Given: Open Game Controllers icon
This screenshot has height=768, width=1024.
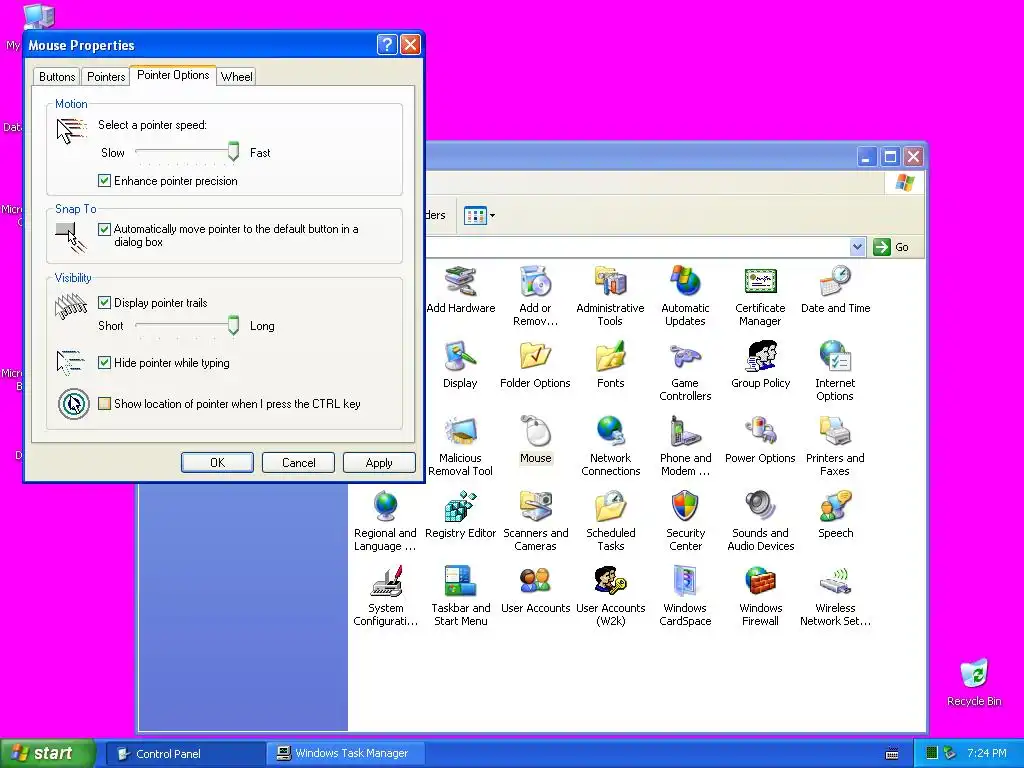Looking at the screenshot, I should tap(685, 371).
